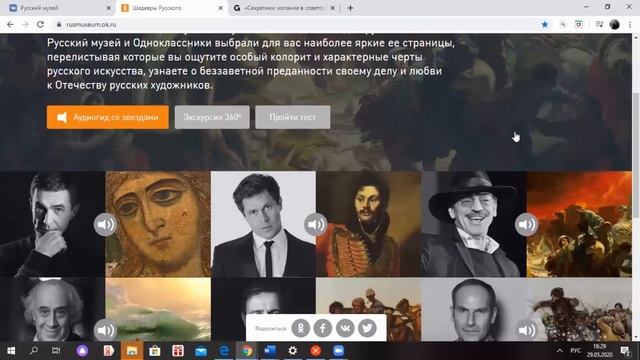This screenshot has height=360, width=640.
Task: Close the Шедевры Русского tab
Action: [221, 8]
